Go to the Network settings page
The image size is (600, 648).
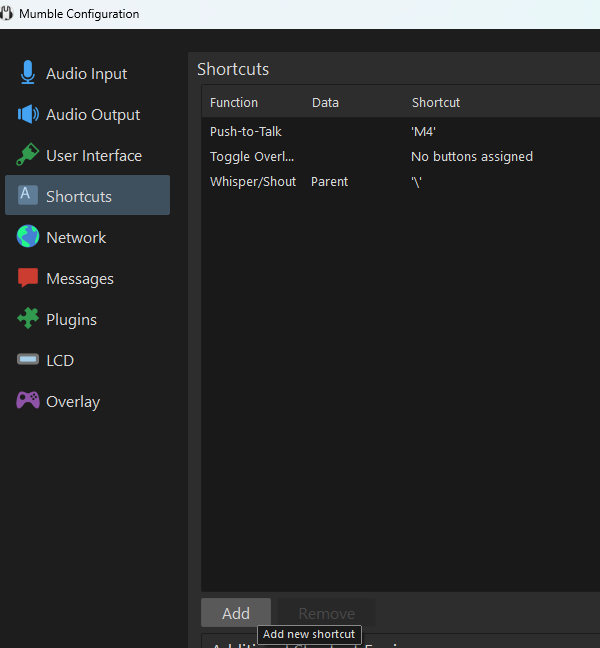87,237
